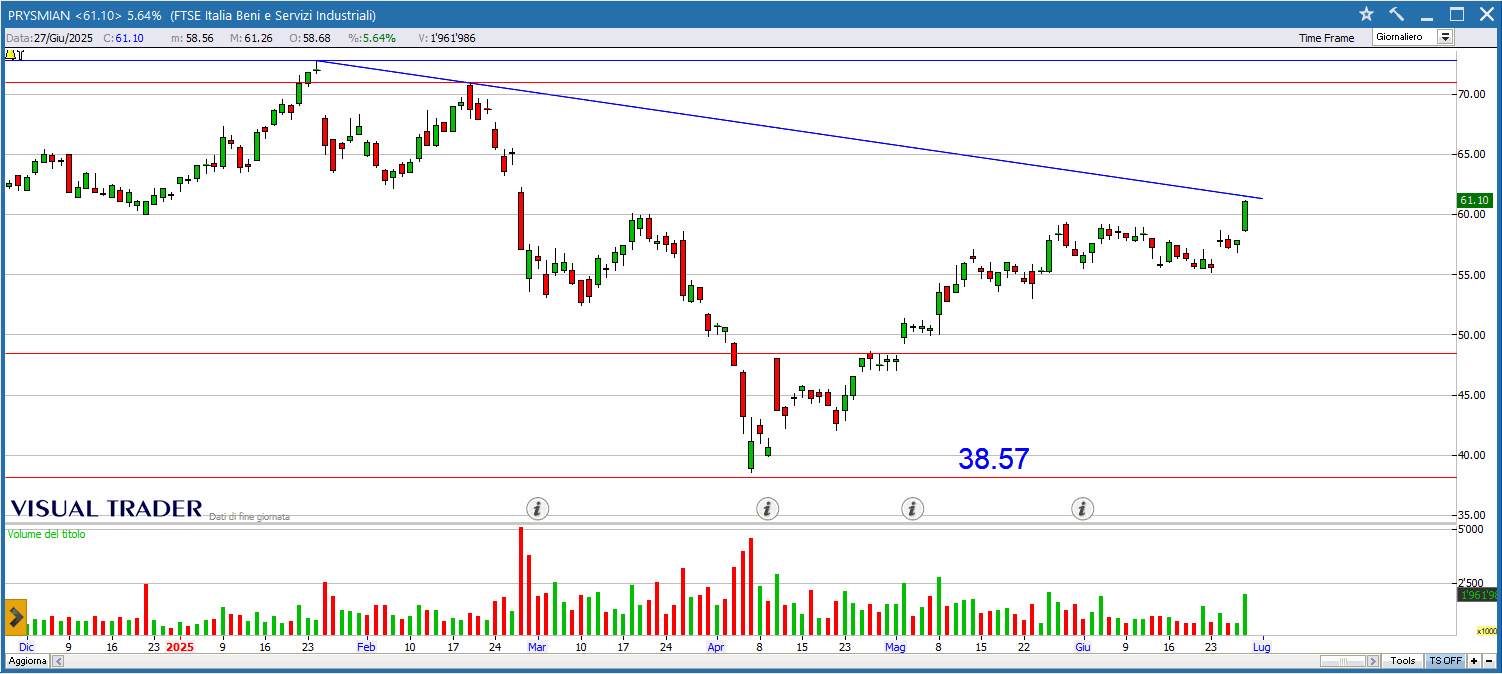Click the Time Frame label

[x=1327, y=38]
